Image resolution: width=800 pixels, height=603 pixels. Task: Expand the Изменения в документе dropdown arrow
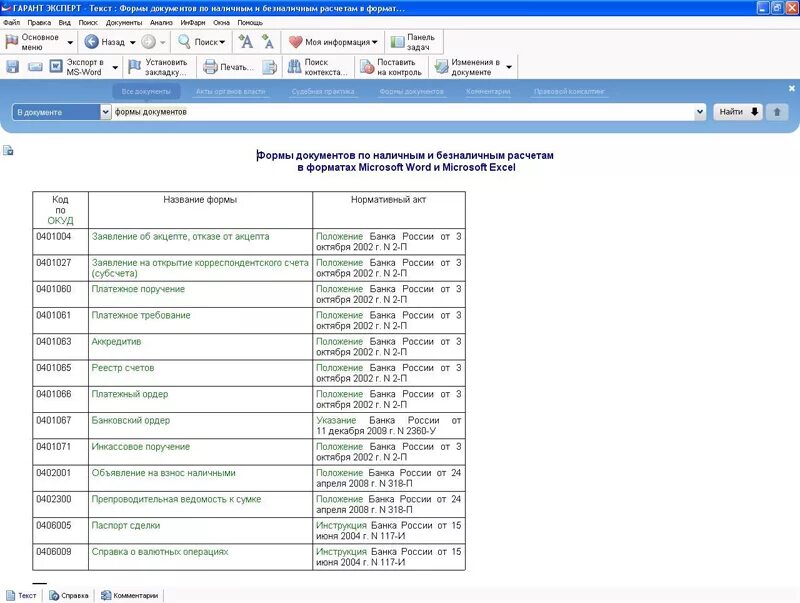pyautogui.click(x=509, y=67)
